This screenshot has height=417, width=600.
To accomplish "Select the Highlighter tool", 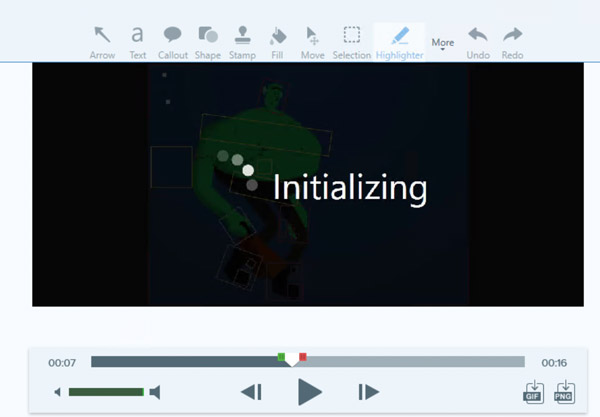I will 399,43.
